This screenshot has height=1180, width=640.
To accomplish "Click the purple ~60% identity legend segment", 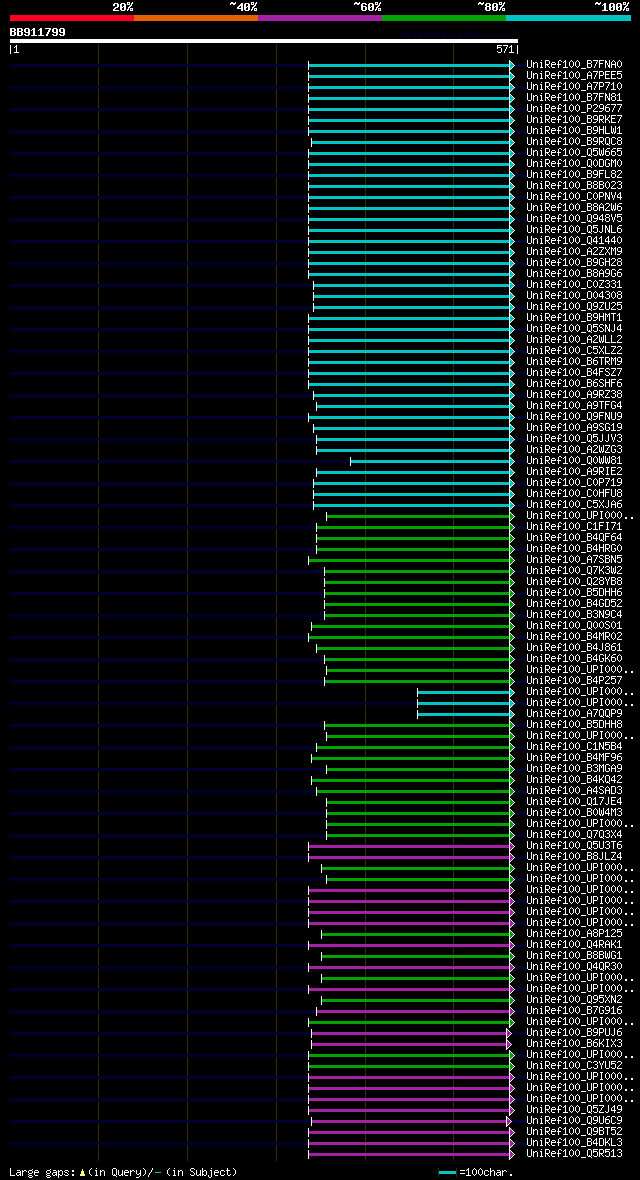I will (x=320, y=17).
